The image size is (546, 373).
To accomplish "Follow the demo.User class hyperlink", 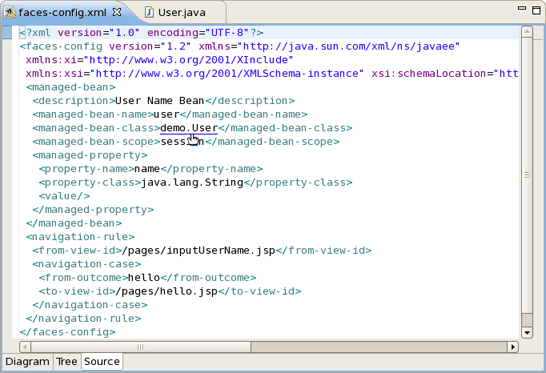I will (189, 128).
